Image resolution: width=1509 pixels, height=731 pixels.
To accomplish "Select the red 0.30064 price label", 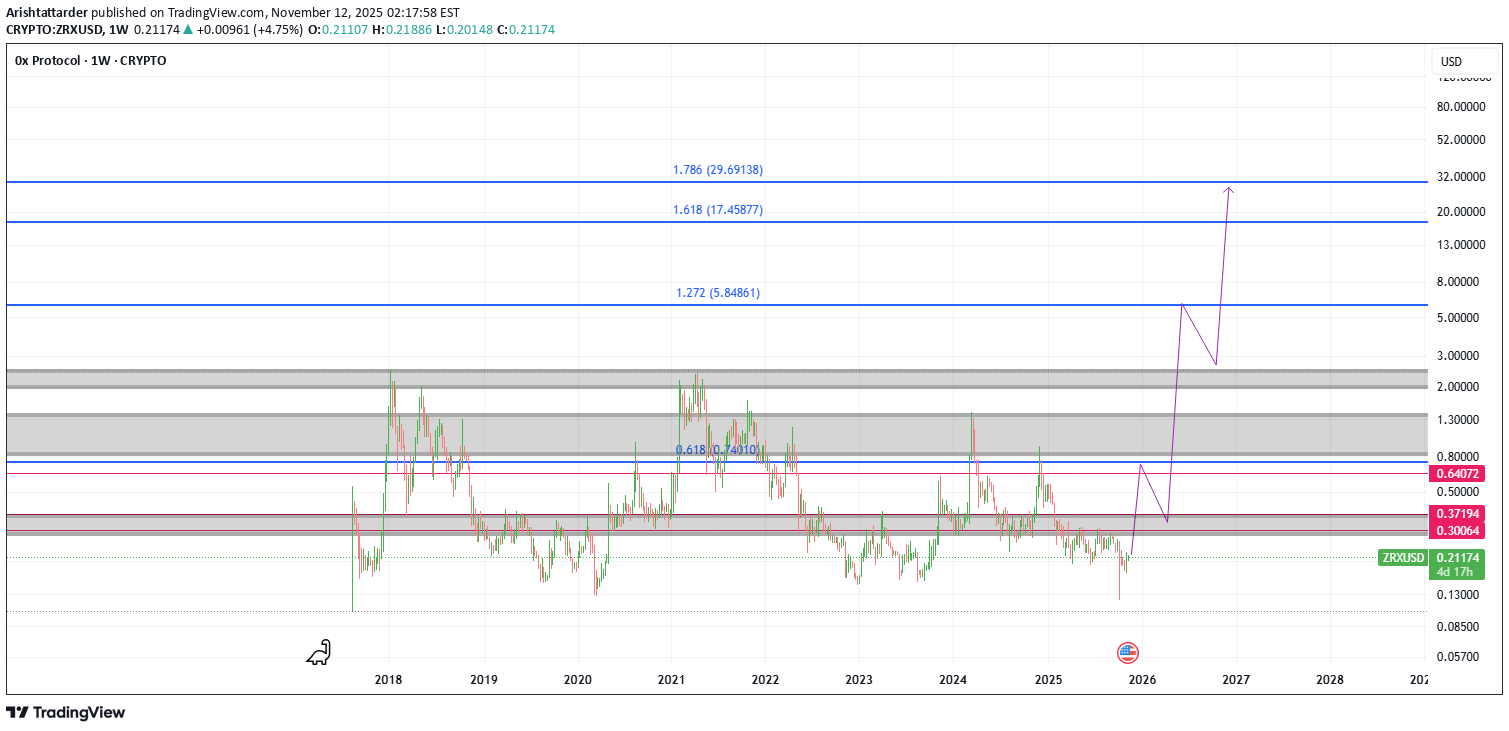I will (1458, 531).
